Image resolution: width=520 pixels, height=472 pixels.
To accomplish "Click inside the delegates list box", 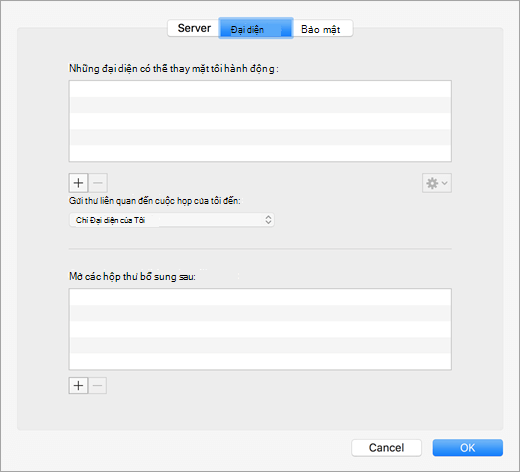I will (260, 121).
